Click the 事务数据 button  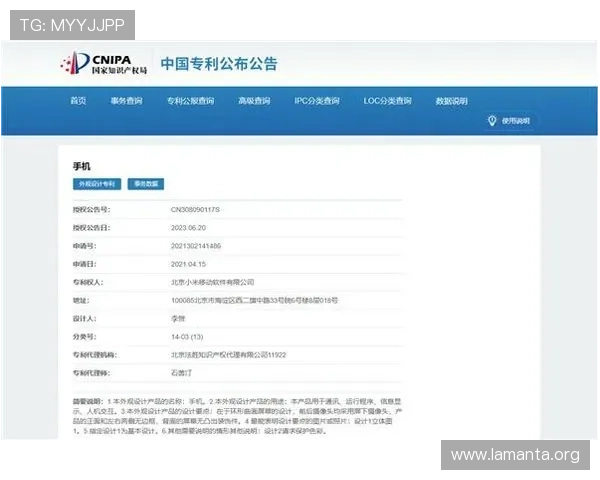[x=146, y=184]
